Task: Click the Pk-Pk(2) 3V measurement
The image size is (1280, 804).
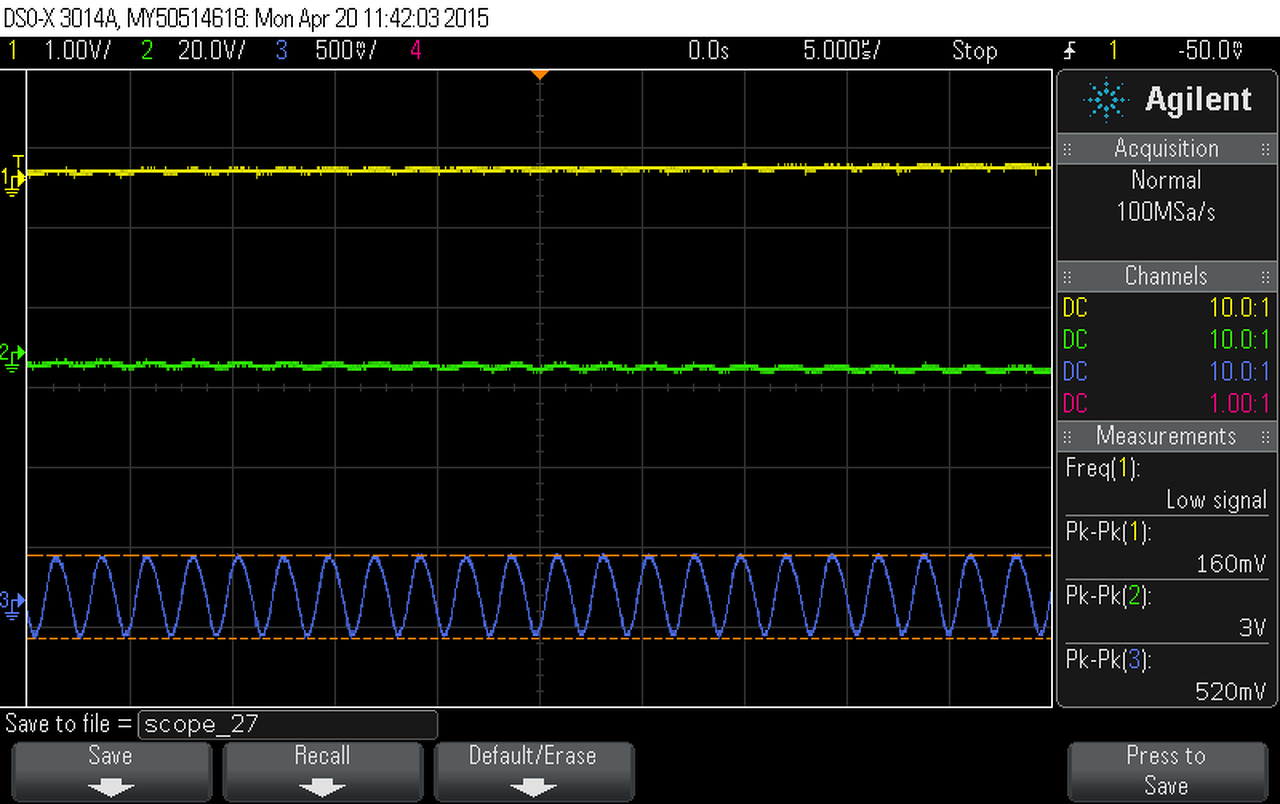Action: tap(1166, 612)
